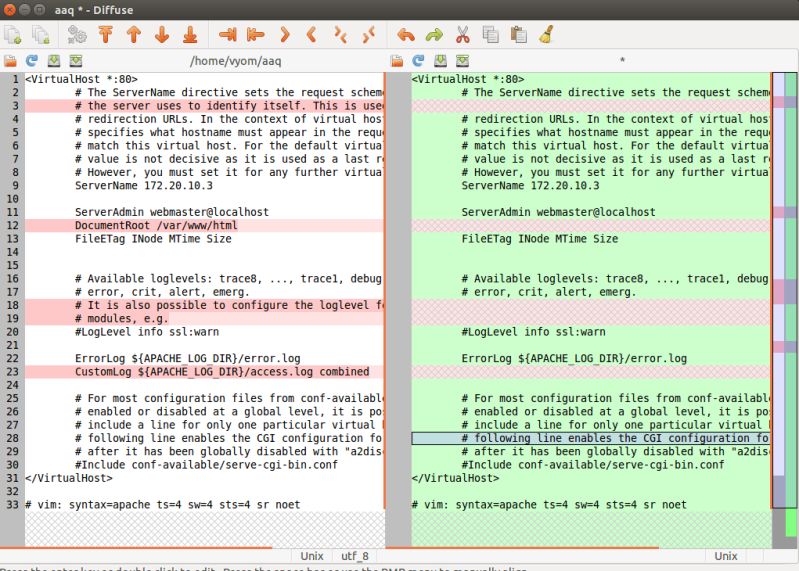The image size is (799, 571).
Task: Click left pane horizontal scrollbar
Action: point(137,548)
